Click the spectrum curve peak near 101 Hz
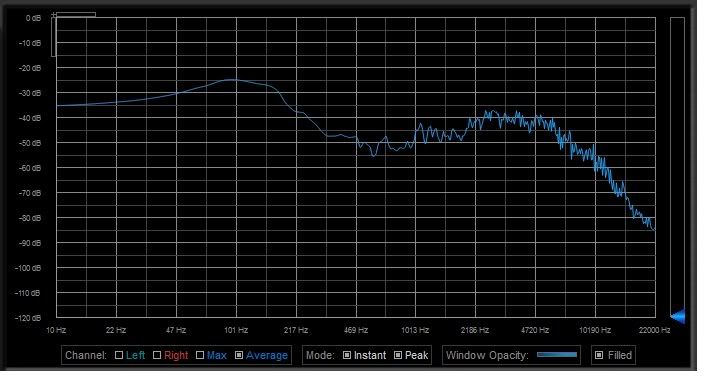Viewport: 705px width, 384px height. pos(232,80)
